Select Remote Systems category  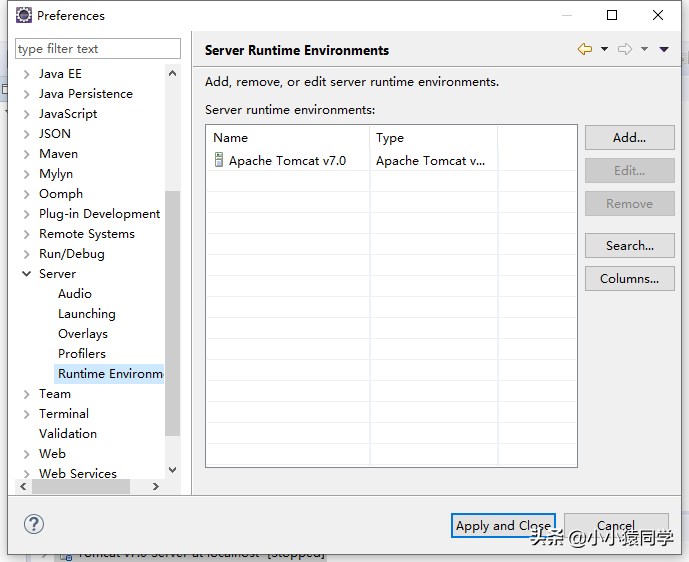87,234
